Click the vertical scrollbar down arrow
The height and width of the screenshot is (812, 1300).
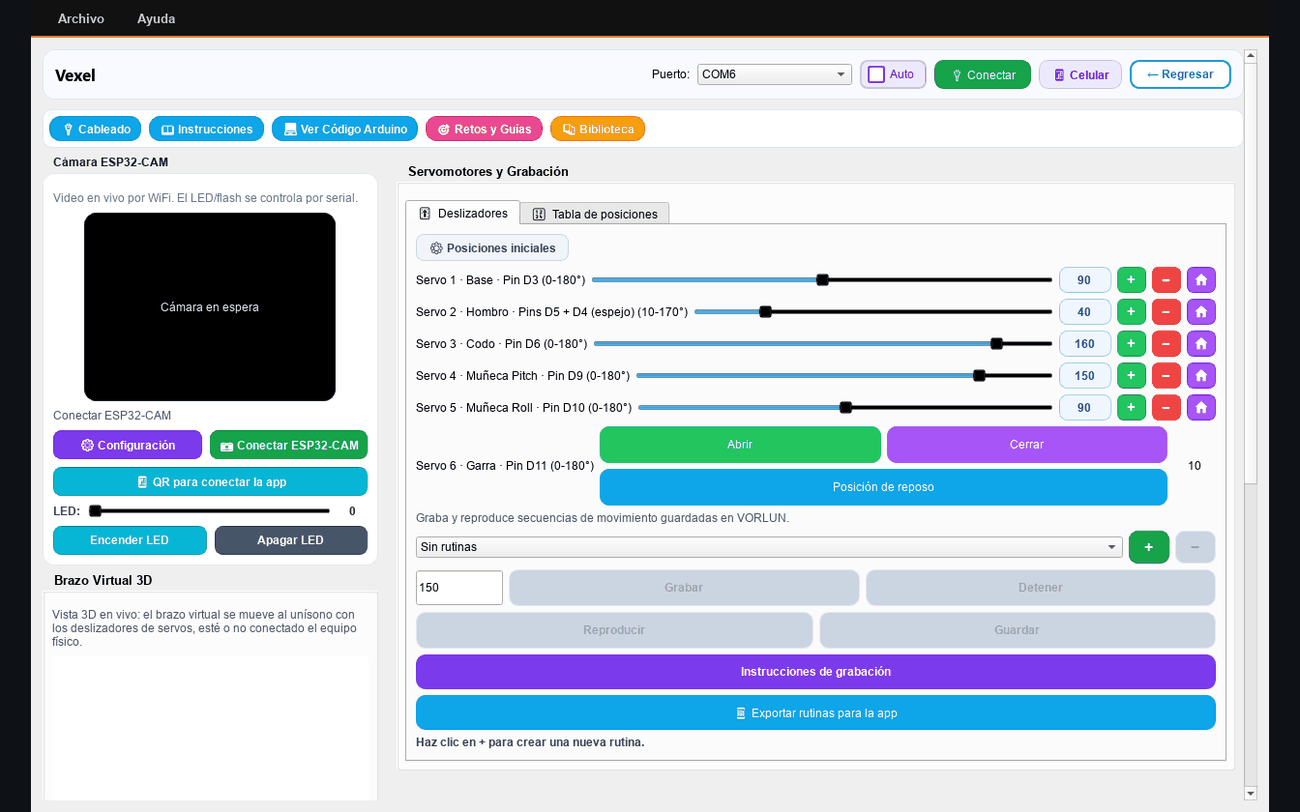point(1250,793)
